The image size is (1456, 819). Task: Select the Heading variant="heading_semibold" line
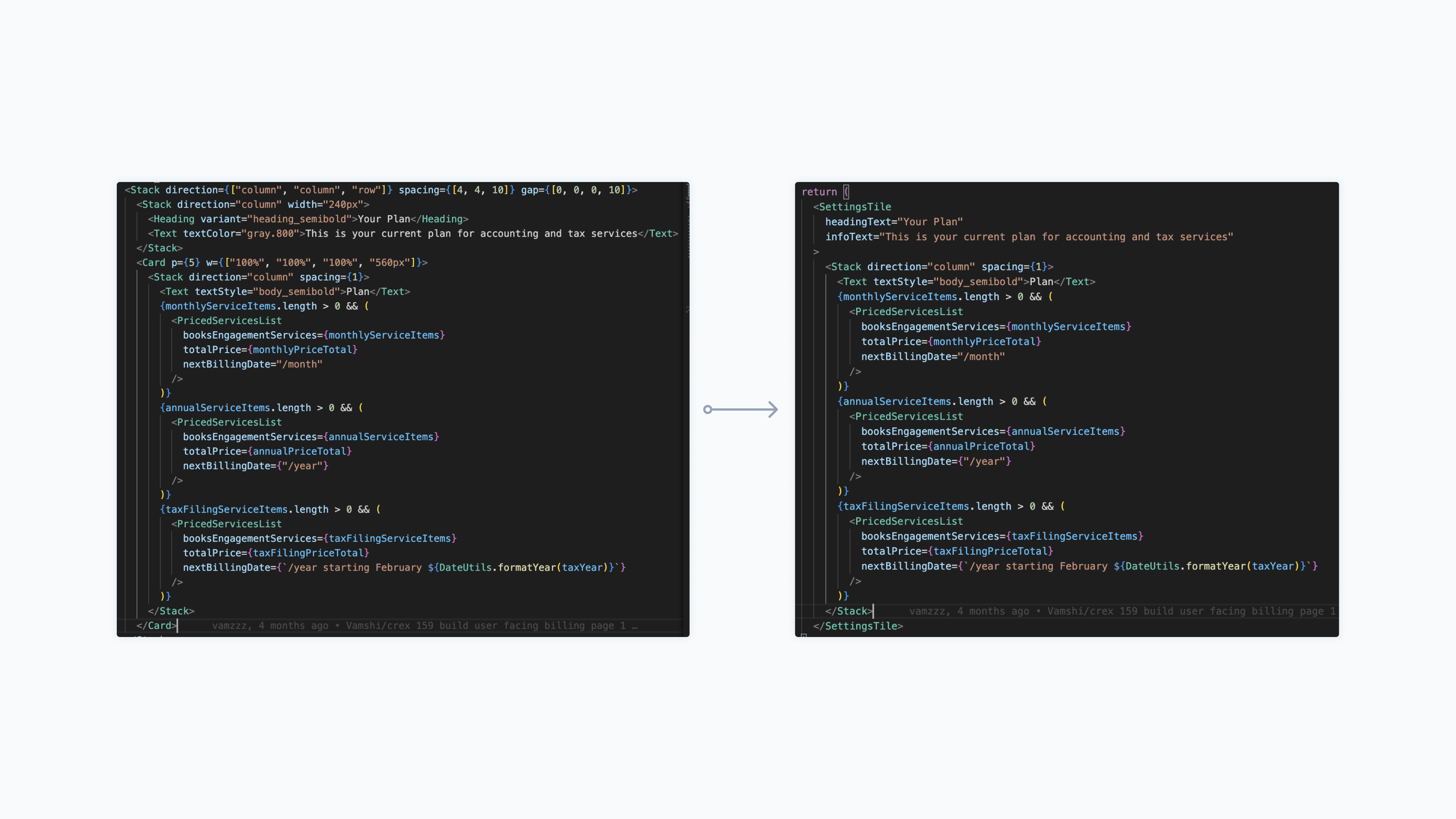(308, 219)
